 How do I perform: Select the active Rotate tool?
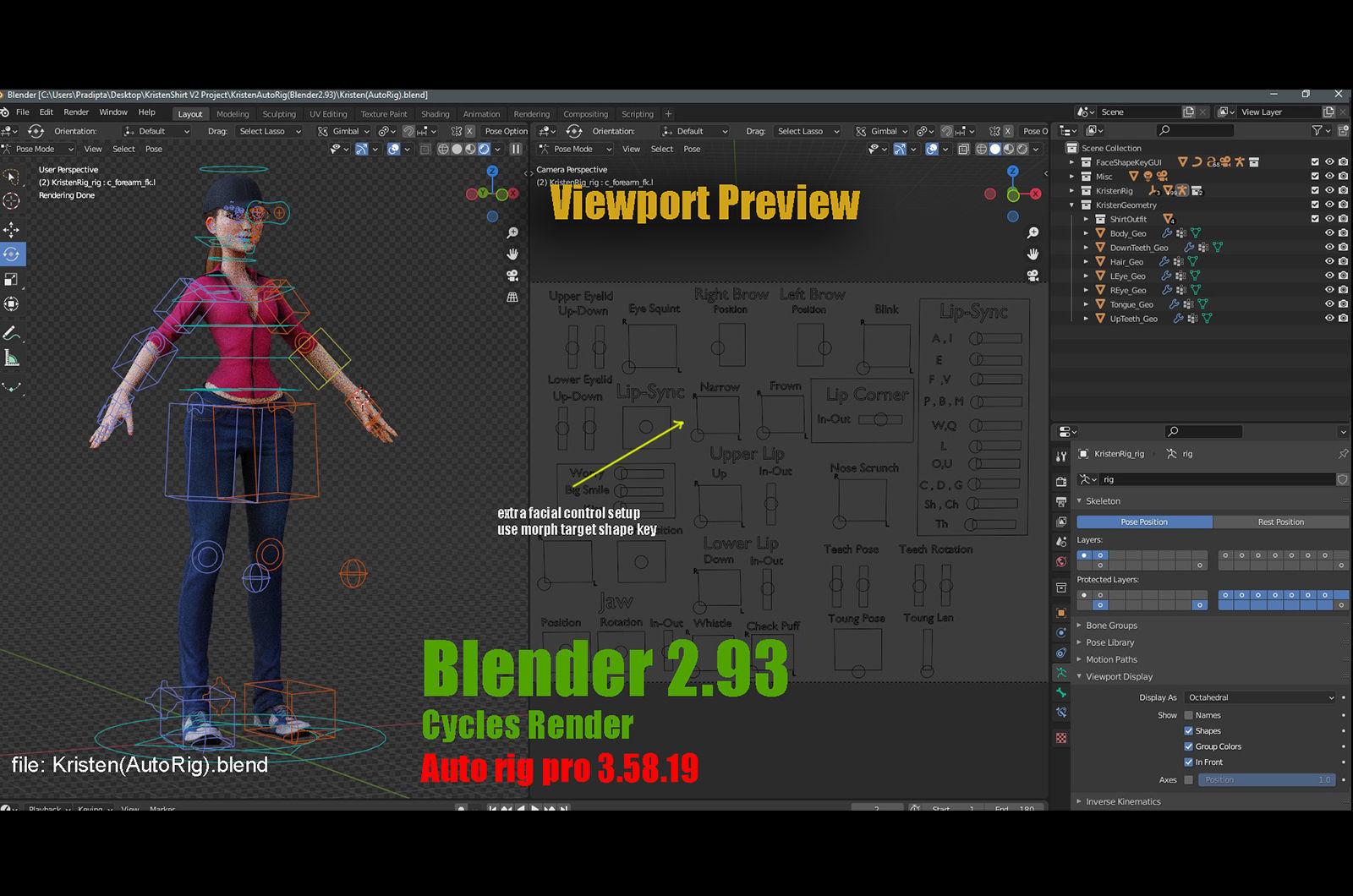coord(12,254)
